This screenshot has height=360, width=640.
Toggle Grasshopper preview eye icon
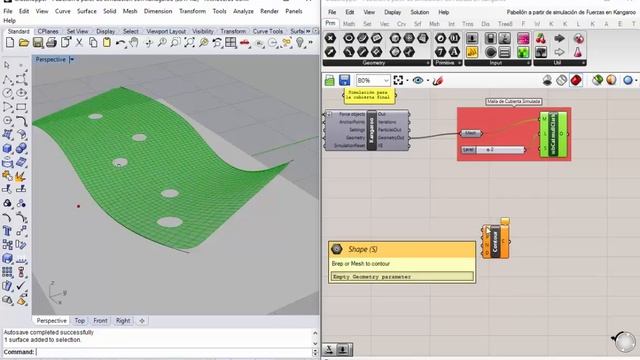pyautogui.click(x=418, y=80)
